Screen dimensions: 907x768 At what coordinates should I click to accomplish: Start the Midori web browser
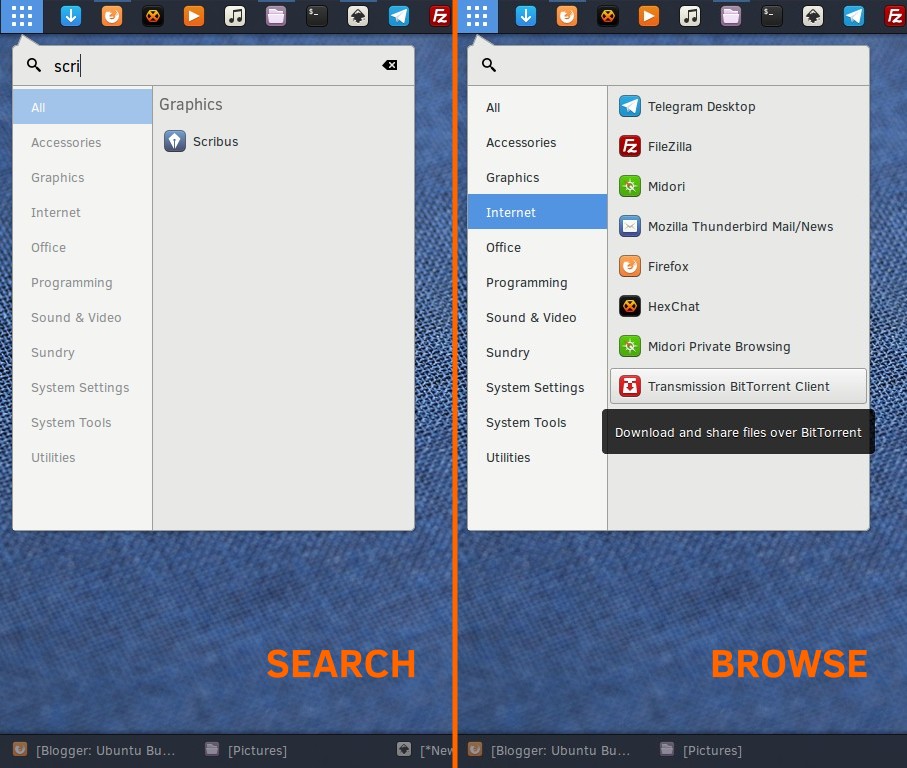click(x=666, y=186)
